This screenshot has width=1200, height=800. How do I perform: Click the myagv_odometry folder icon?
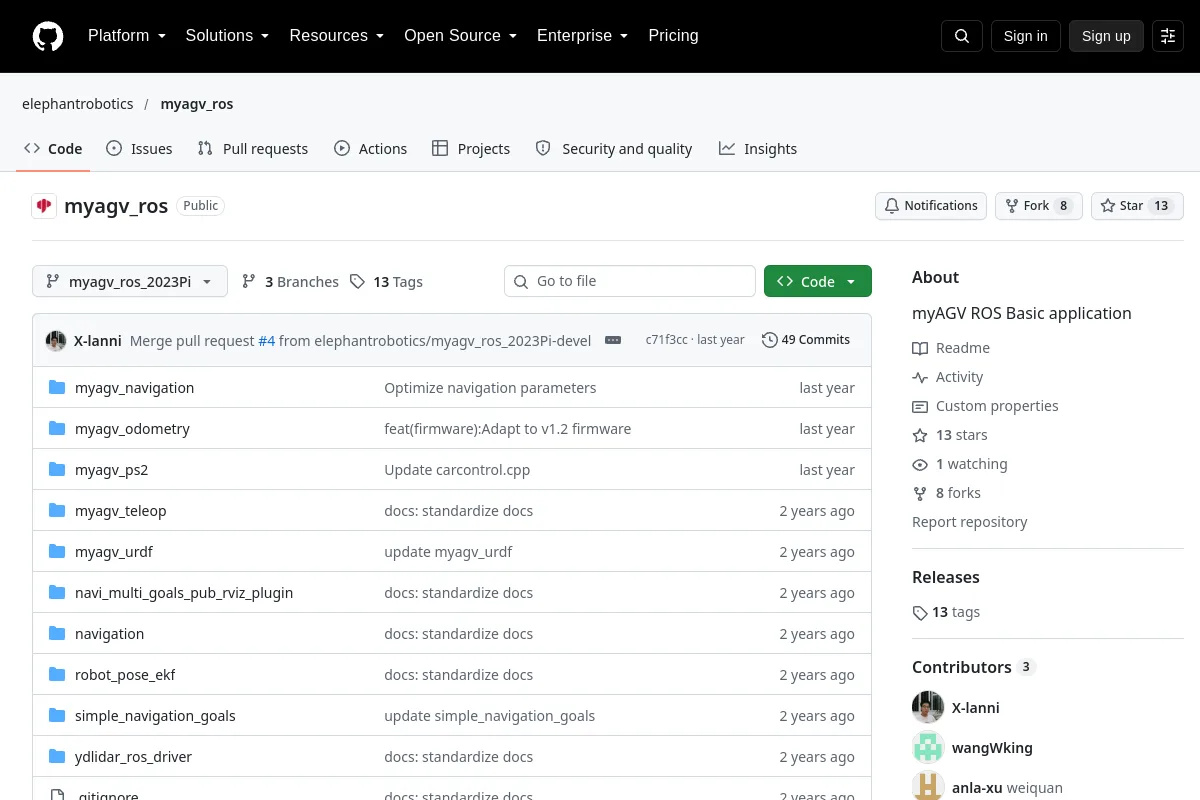coord(57,429)
